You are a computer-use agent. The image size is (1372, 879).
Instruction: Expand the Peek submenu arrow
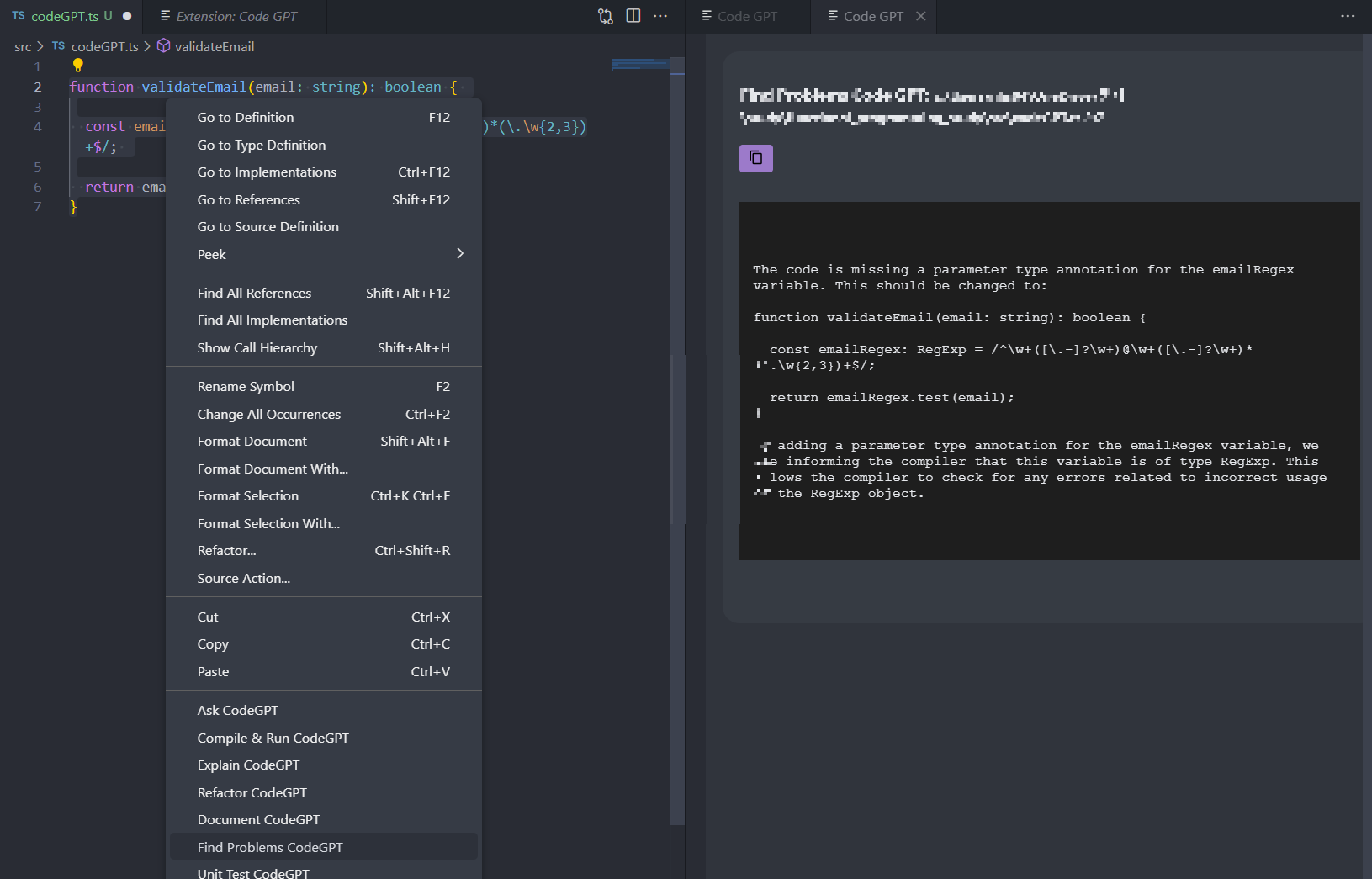click(x=460, y=254)
